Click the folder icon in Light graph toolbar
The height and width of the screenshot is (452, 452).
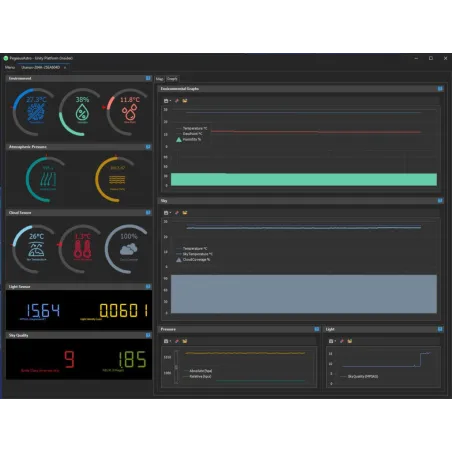pos(350,341)
